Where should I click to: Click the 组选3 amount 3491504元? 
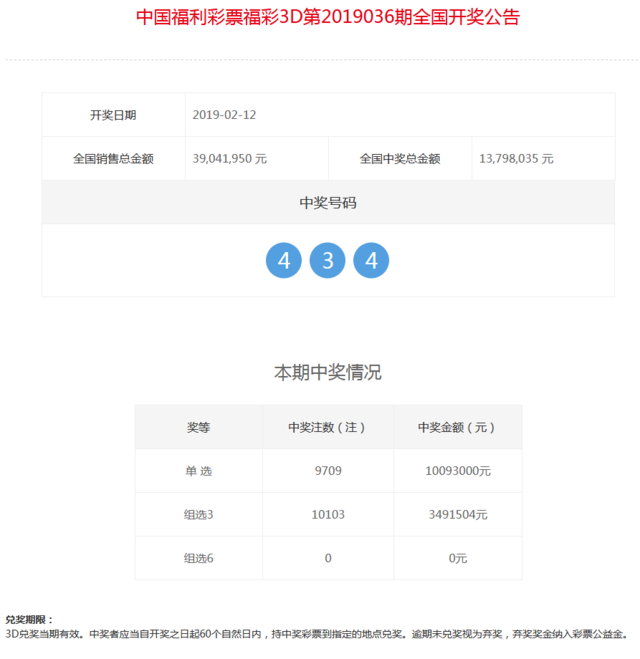pos(458,514)
